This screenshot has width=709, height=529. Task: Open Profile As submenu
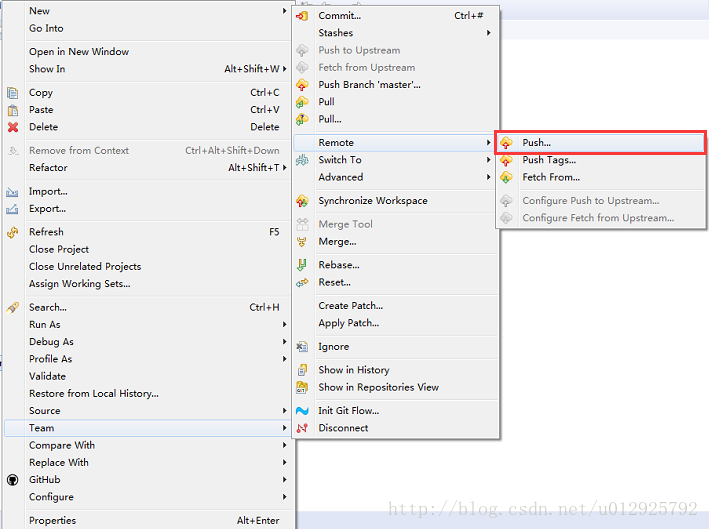(x=147, y=359)
